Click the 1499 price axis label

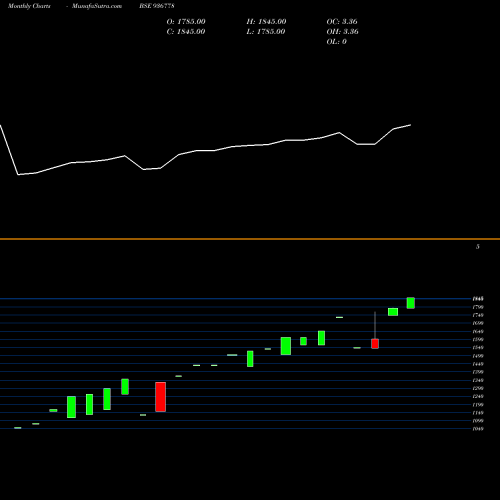click(478, 356)
